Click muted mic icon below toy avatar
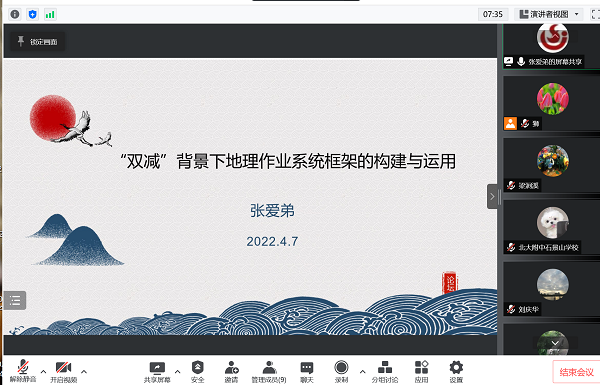Image resolution: width=600 pixels, height=385 pixels. (511, 186)
